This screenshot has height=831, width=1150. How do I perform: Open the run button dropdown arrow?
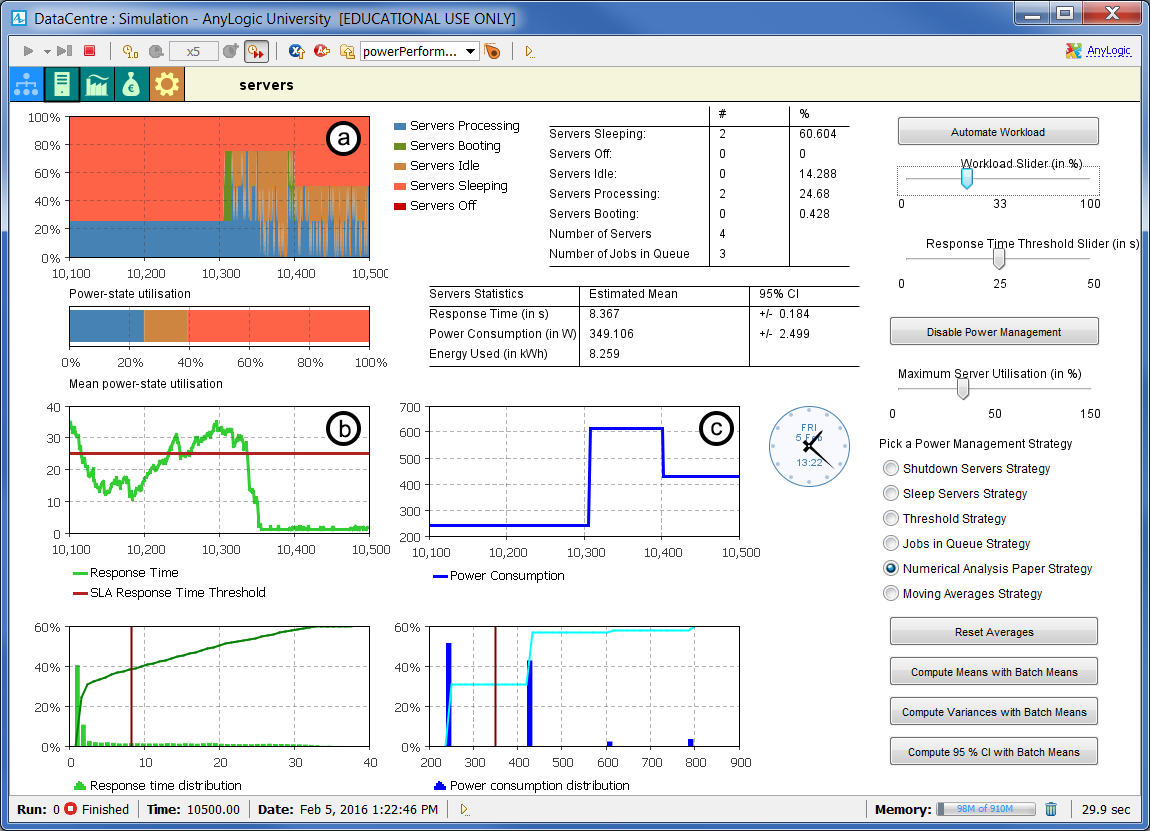[47, 51]
